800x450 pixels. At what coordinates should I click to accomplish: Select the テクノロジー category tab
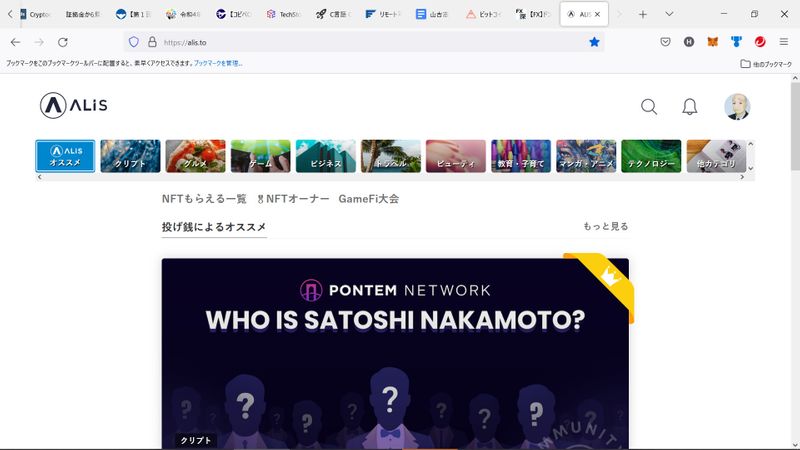pyautogui.click(x=651, y=156)
